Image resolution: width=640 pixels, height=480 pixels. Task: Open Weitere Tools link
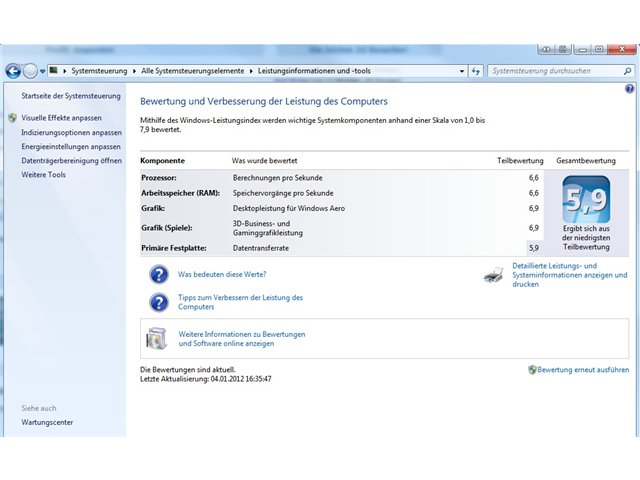coord(43,175)
